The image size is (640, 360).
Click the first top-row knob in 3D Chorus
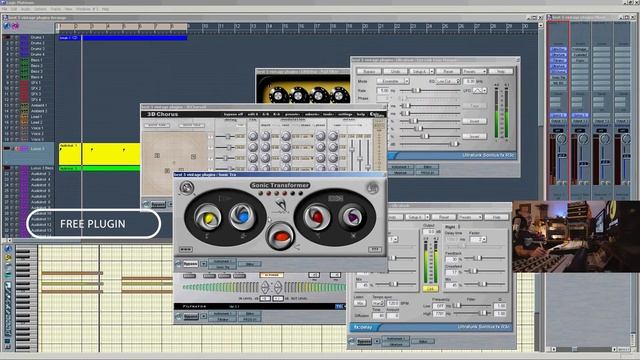click(x=253, y=136)
